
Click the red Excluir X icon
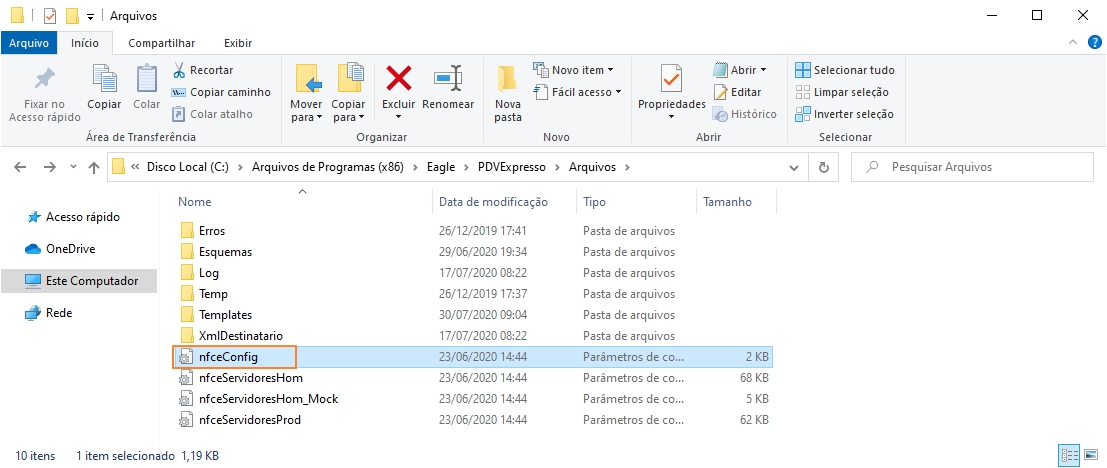398,78
